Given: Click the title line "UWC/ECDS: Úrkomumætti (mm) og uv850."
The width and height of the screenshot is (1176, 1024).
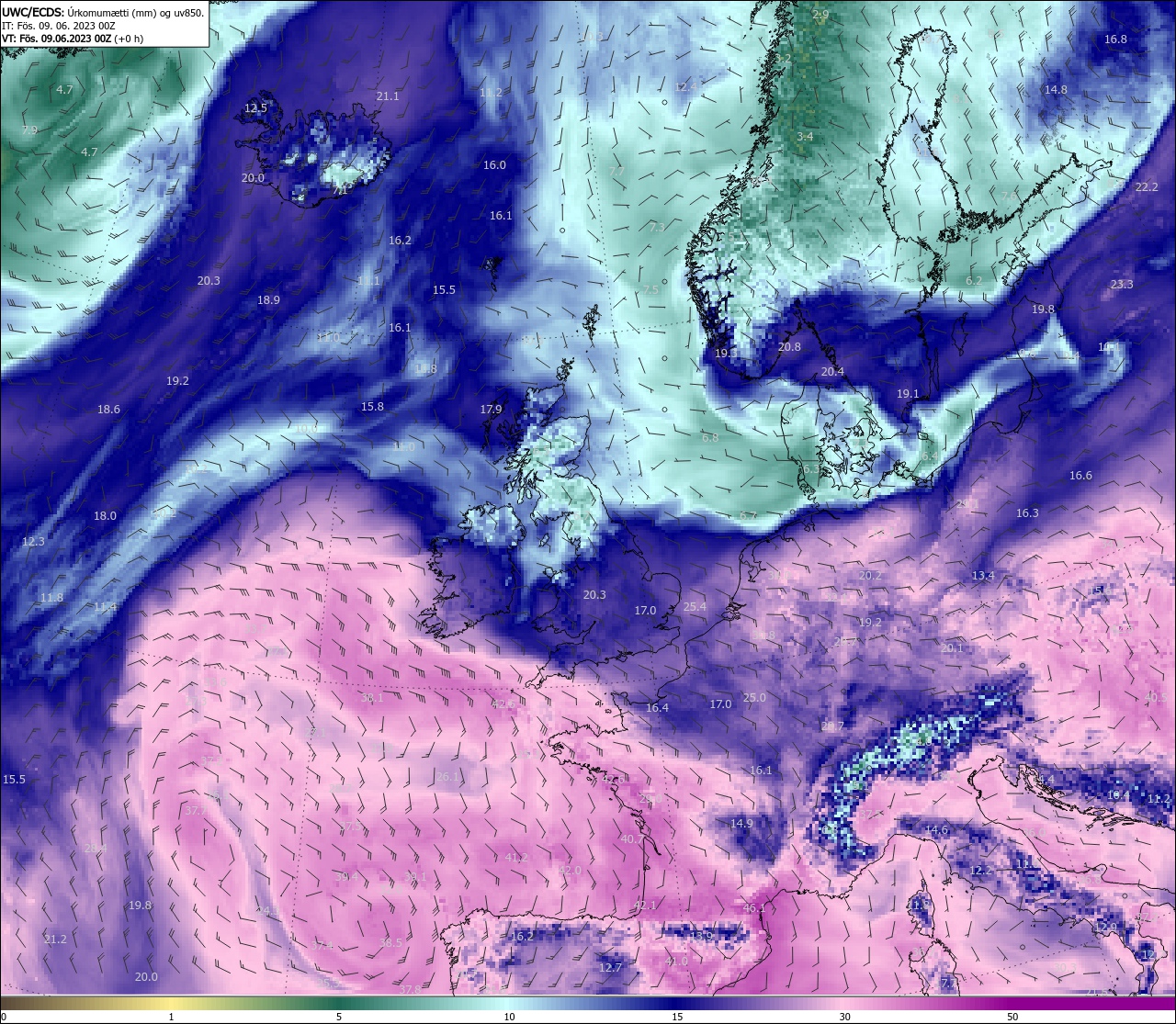Looking at the screenshot, I should (103, 12).
